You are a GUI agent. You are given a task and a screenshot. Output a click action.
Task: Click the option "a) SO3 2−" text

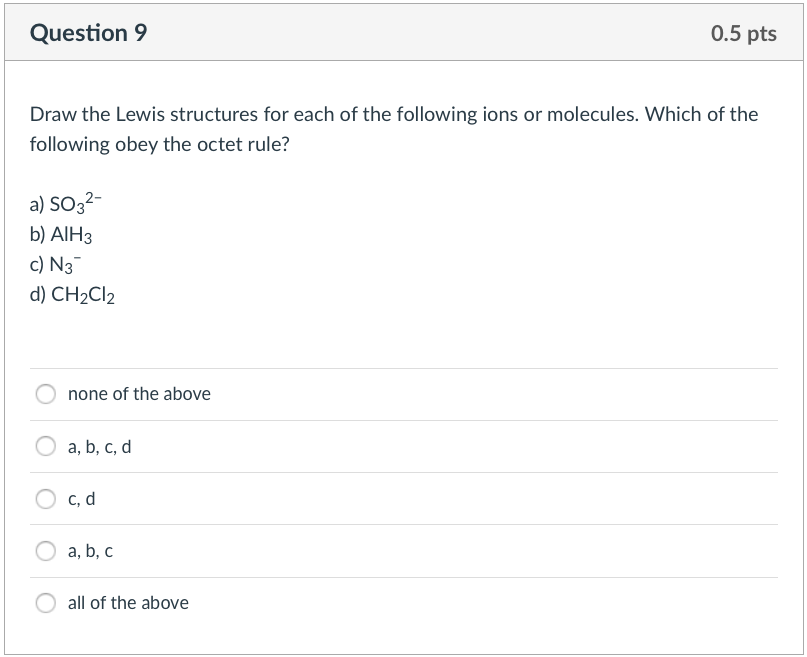(65, 204)
